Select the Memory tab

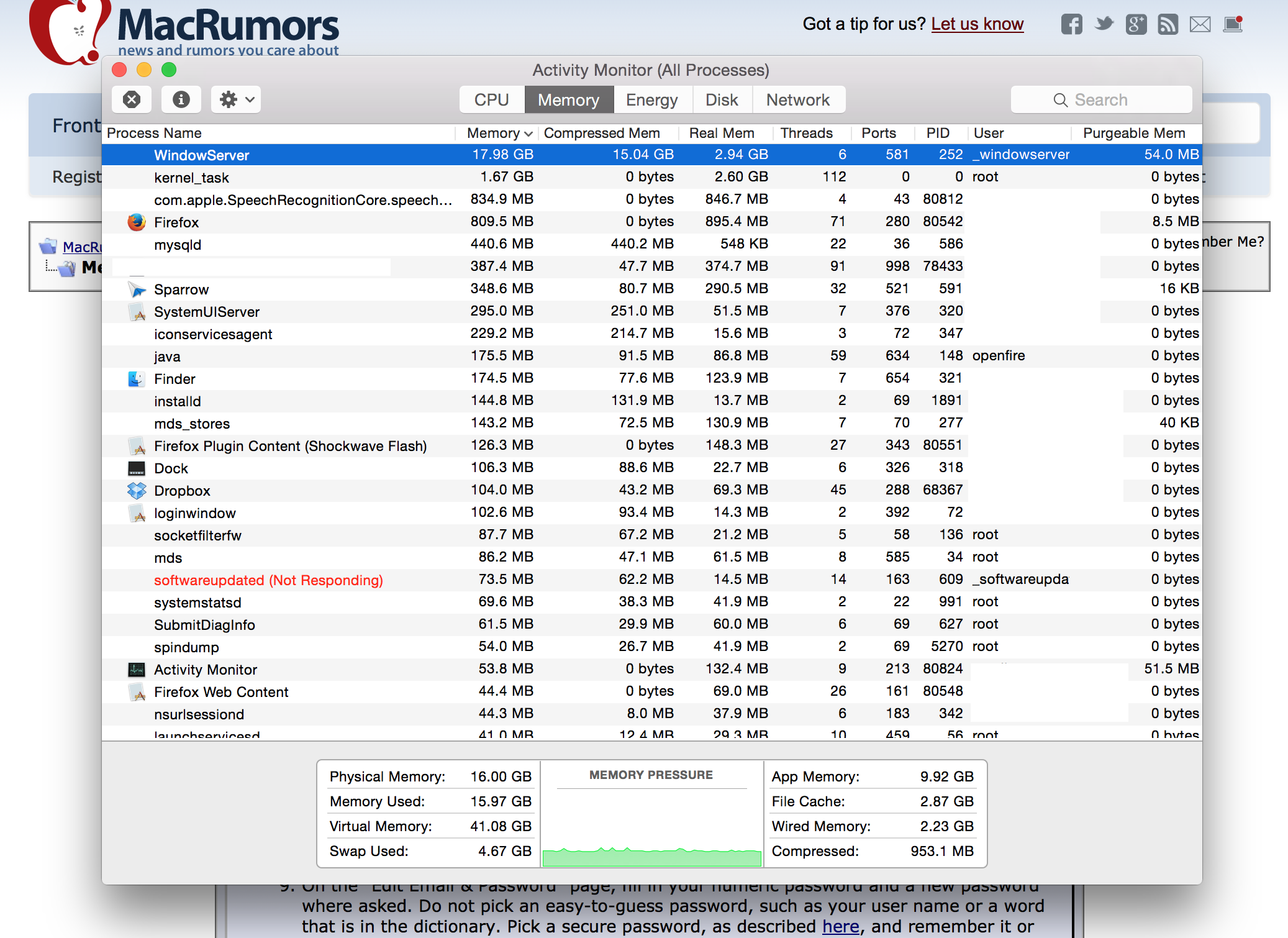569,99
